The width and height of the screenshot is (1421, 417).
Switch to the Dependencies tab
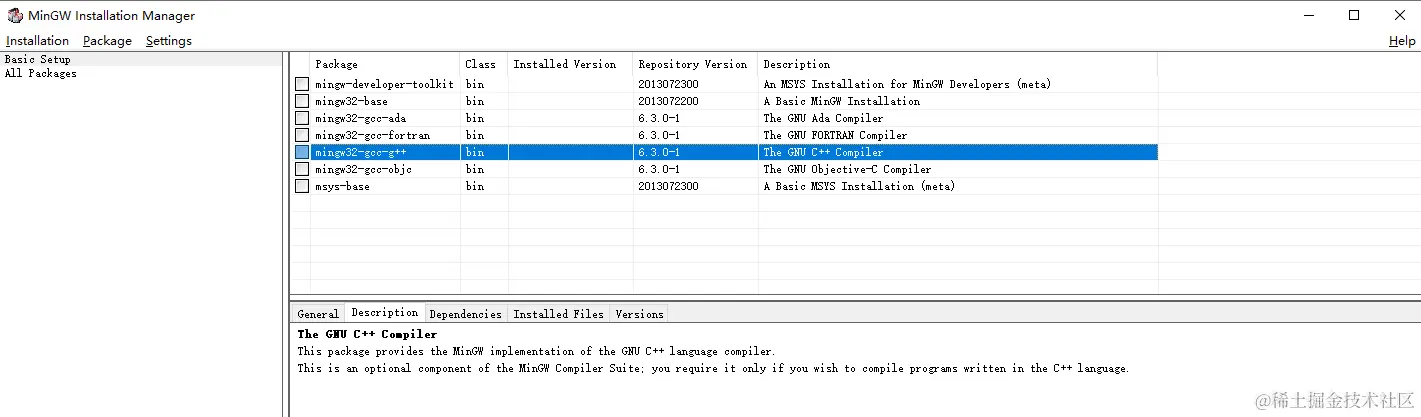tap(466, 314)
